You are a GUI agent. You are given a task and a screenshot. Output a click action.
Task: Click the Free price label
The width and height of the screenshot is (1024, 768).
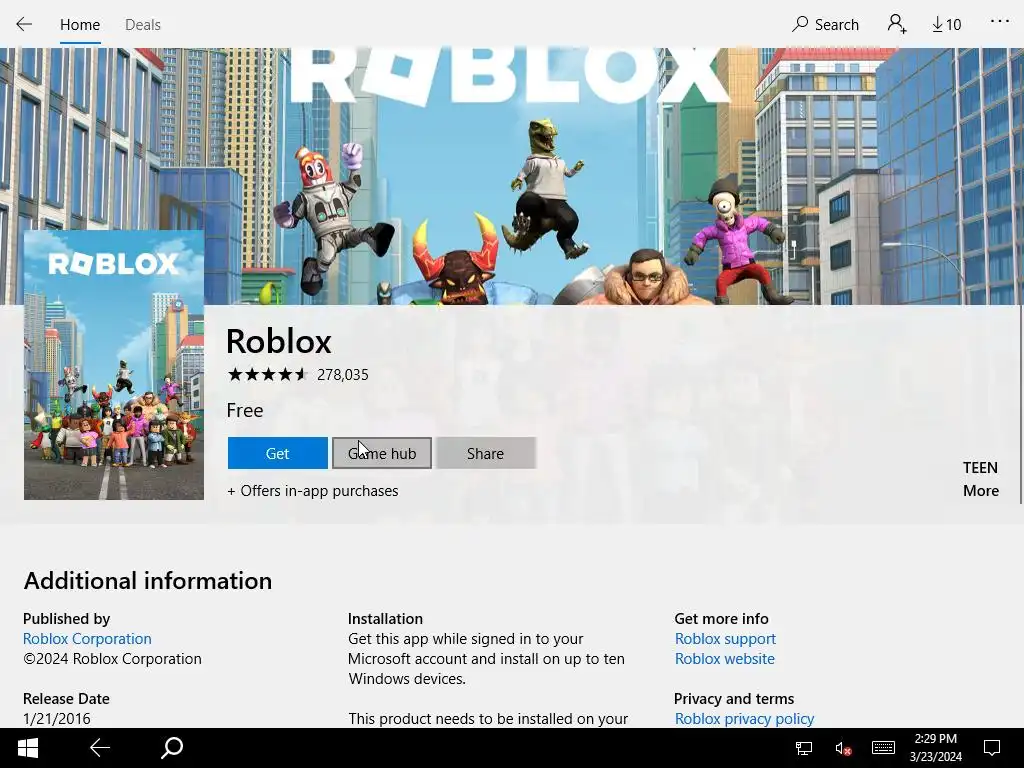(245, 410)
